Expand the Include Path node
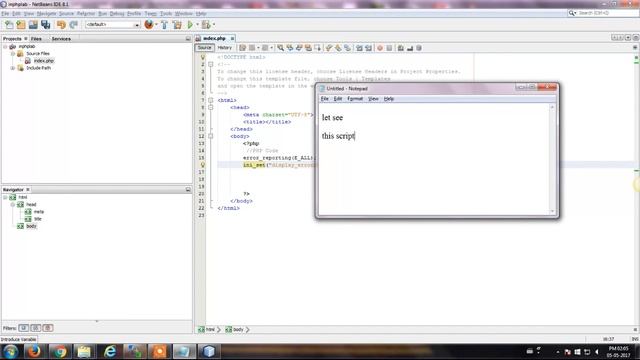The image size is (640, 360). (13, 68)
